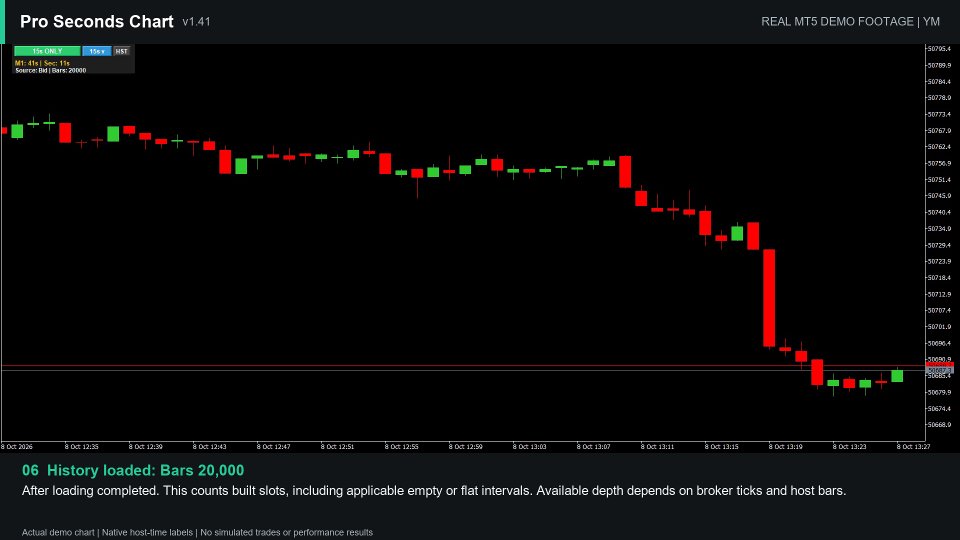
Task: Click the '8 Oct 12:55' time axis label
Action: coord(402,447)
